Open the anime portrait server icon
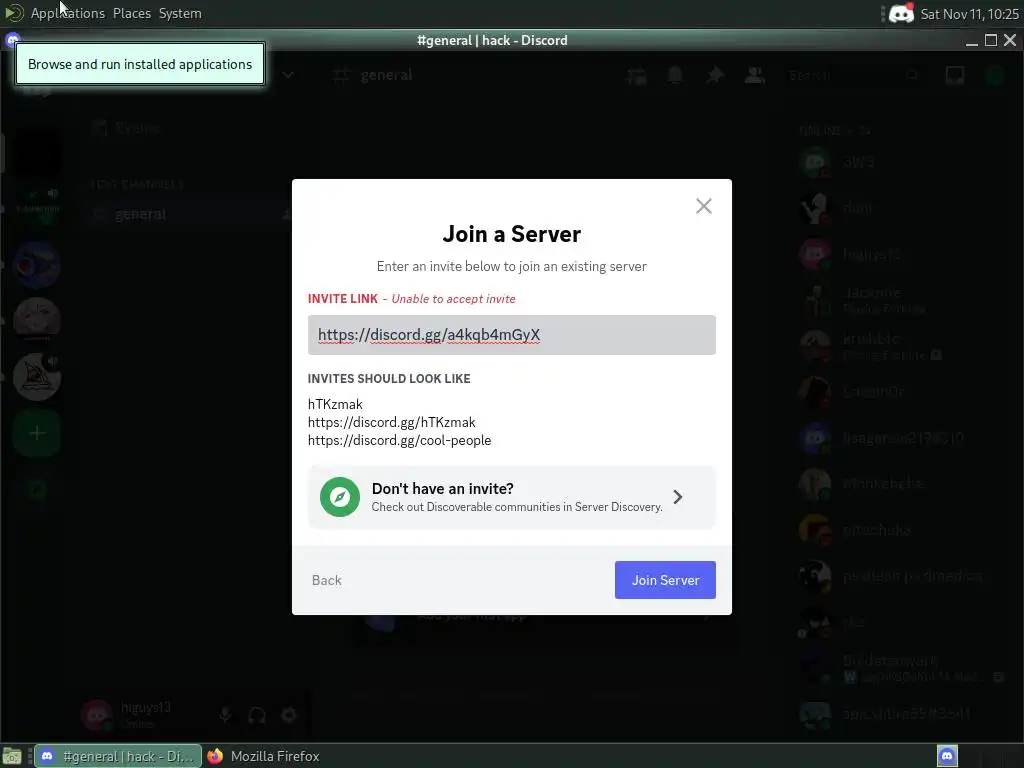 [37, 320]
